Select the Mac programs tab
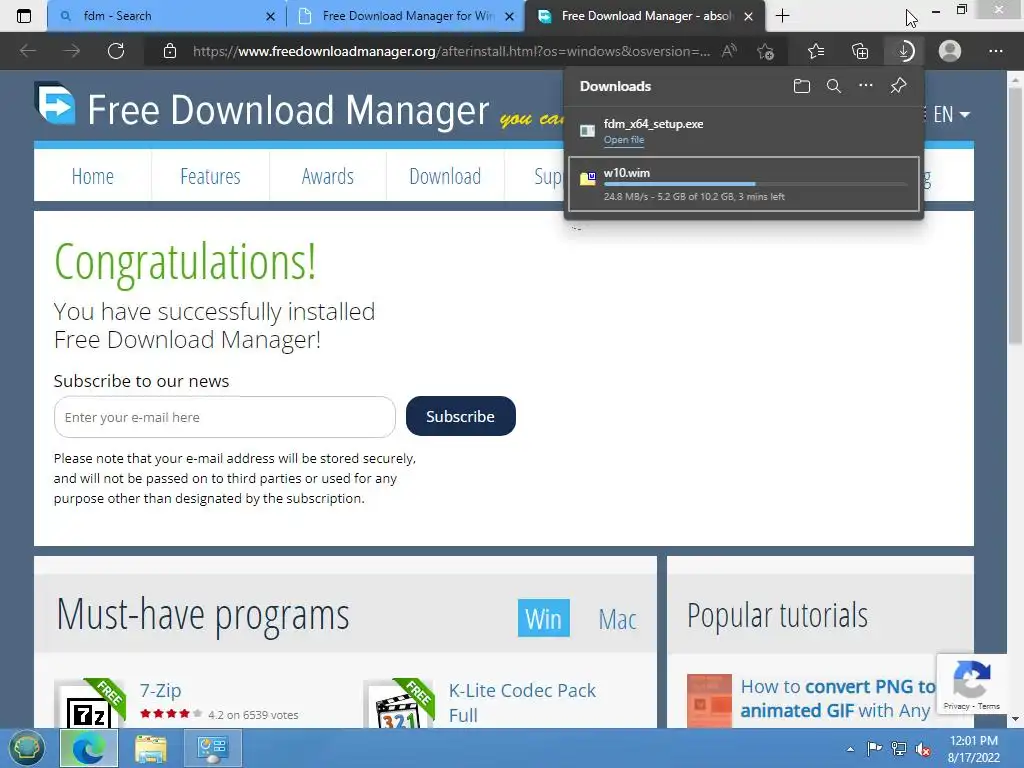Image resolution: width=1024 pixels, height=768 pixels. [617, 619]
